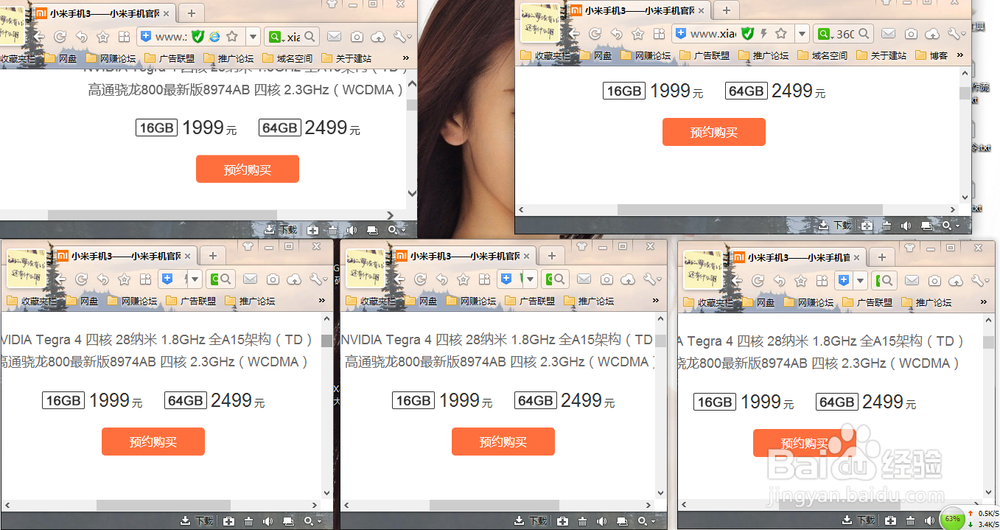This screenshot has width=1000, height=530.
Task: Open app grid icon in top-left browser window
Action: [124, 37]
